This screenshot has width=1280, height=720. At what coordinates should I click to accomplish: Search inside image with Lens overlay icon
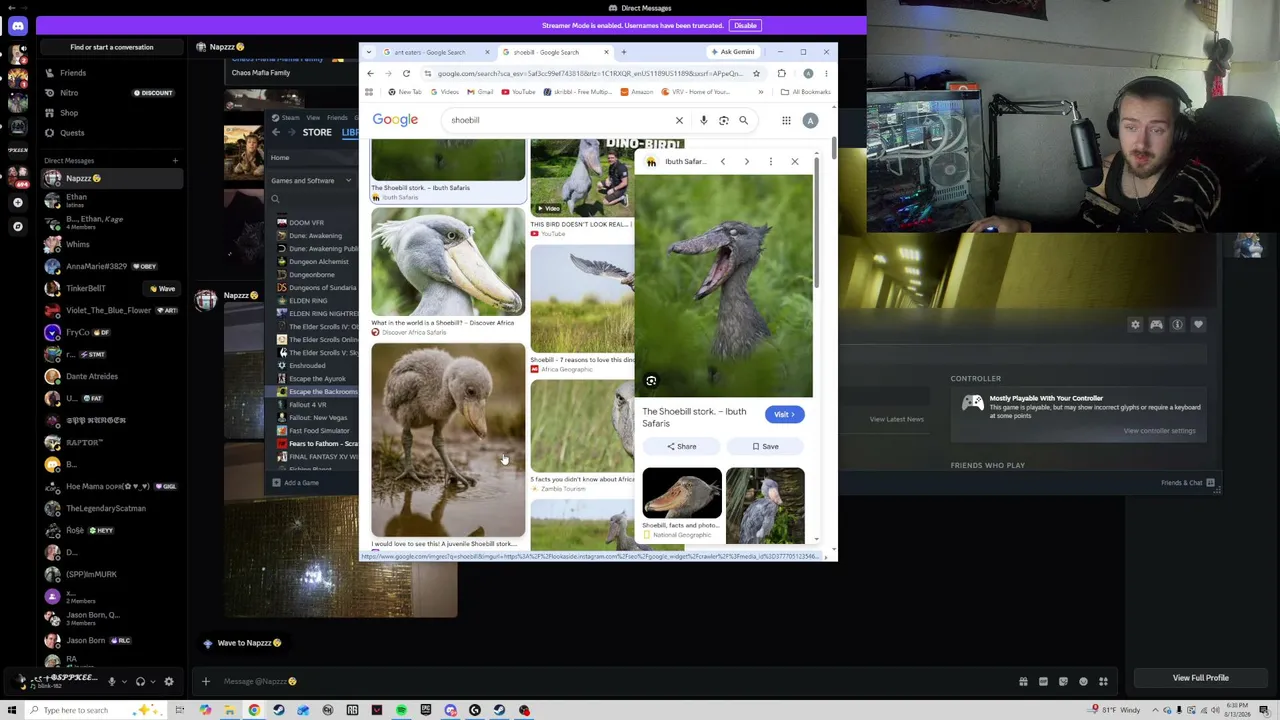651,381
